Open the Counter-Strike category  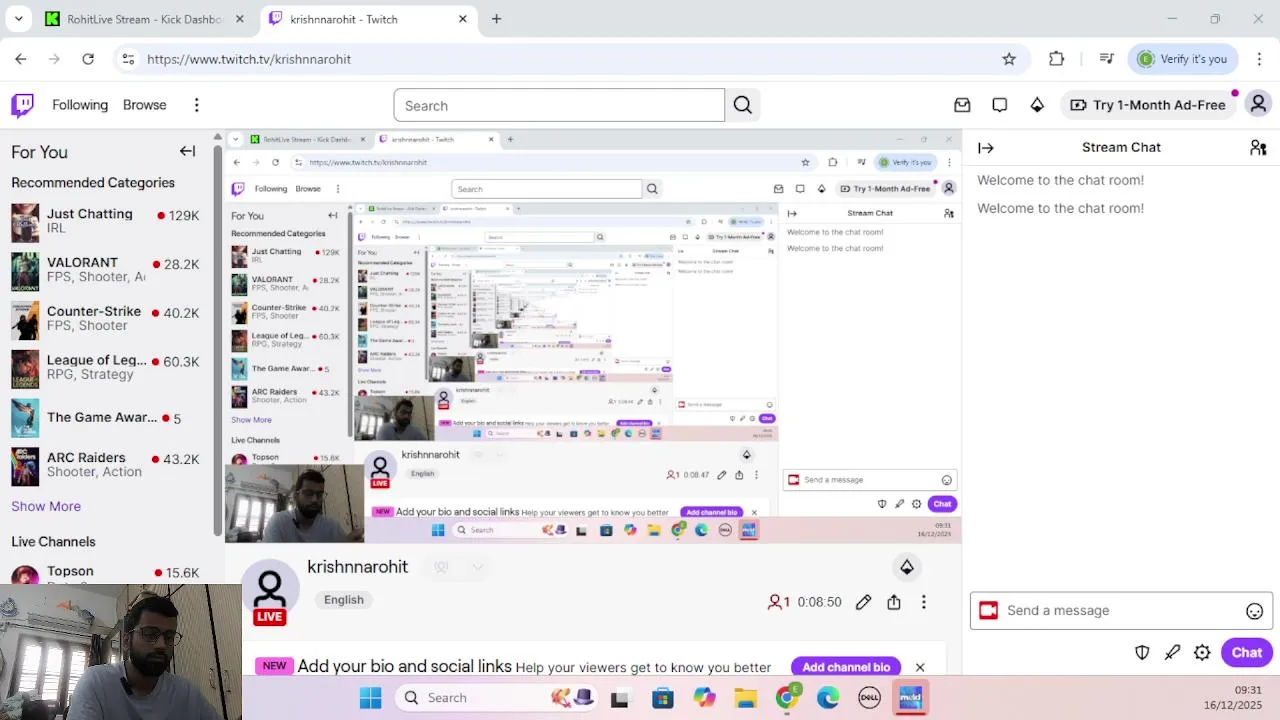pos(105,319)
